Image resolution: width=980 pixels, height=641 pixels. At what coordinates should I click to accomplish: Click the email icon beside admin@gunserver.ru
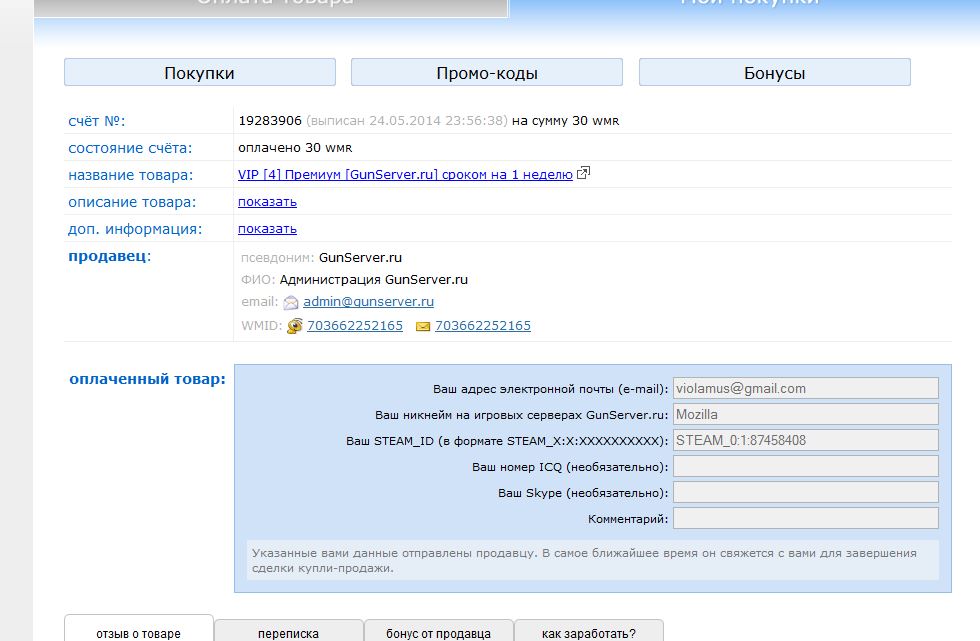click(291, 302)
